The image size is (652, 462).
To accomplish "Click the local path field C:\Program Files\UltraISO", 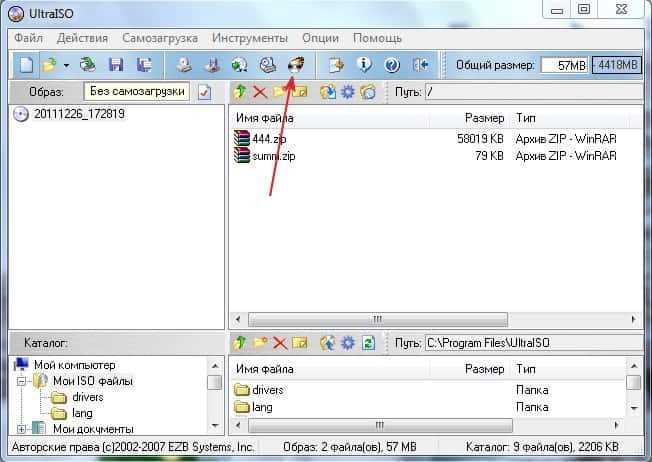I will [x=533, y=343].
